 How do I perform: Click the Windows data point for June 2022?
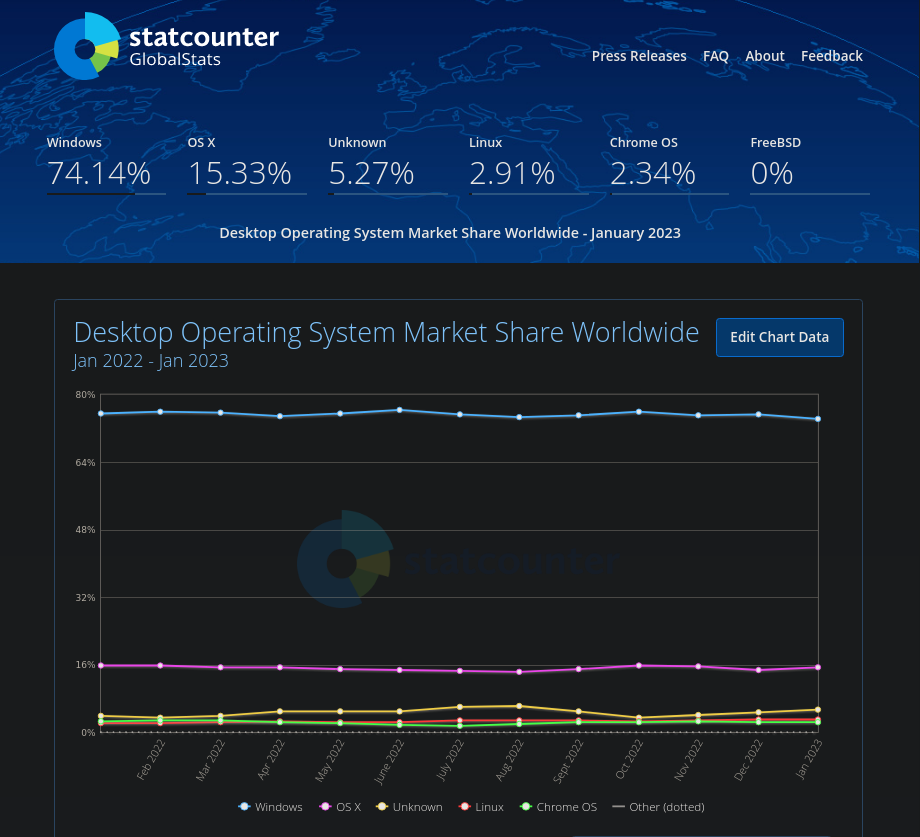(400, 410)
